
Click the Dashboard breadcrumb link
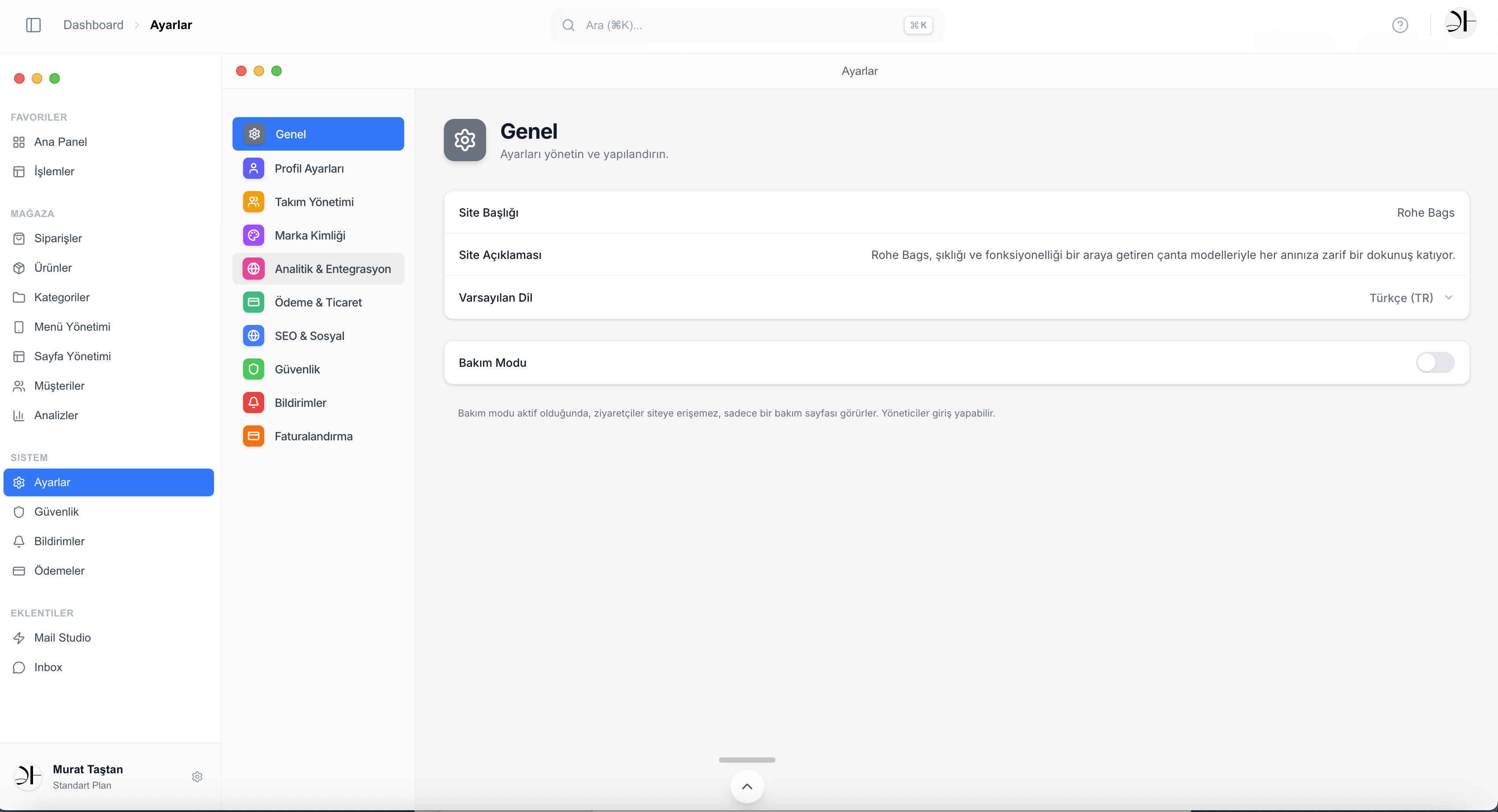pos(93,25)
